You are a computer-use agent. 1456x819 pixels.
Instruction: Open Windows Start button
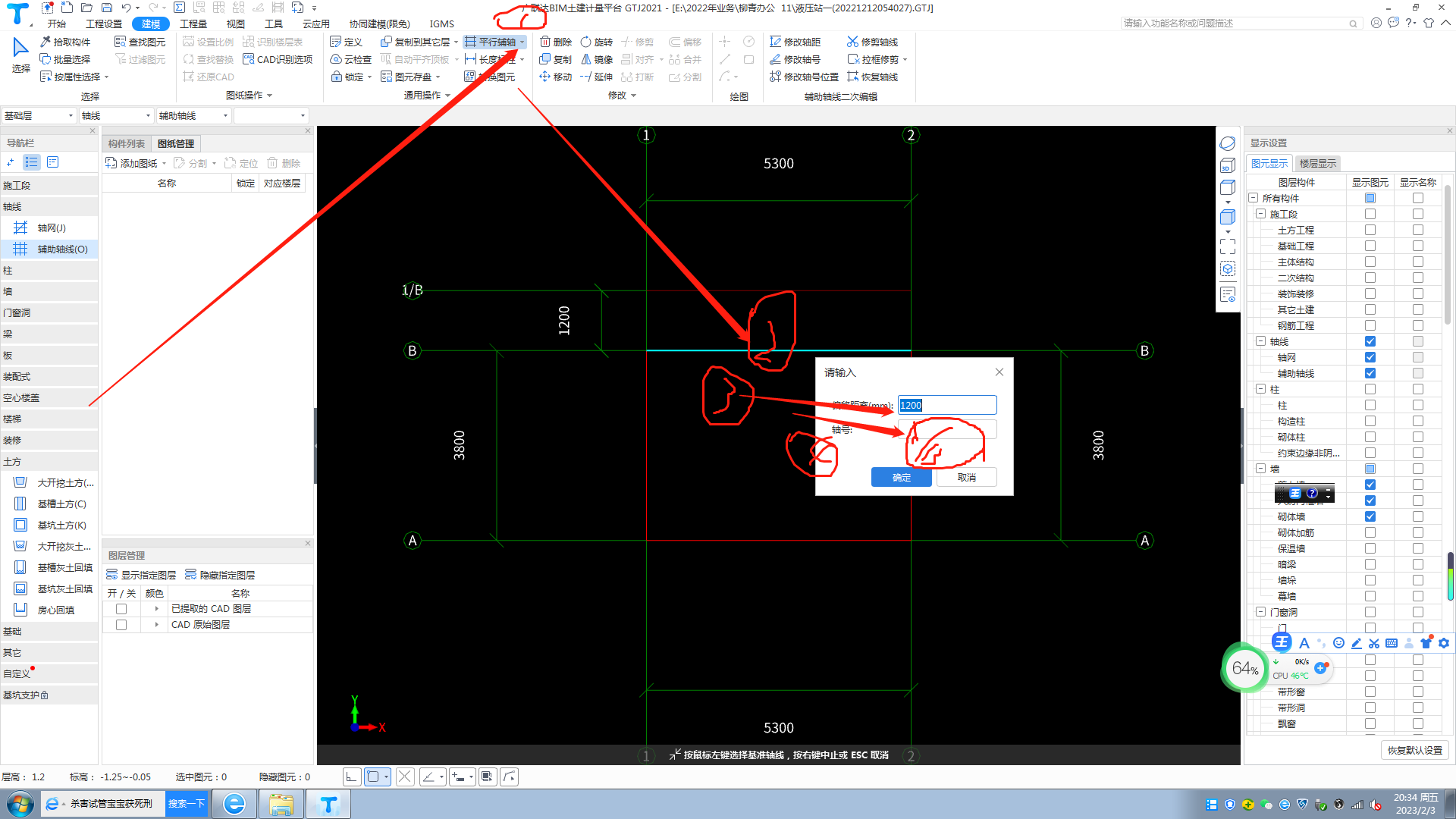click(x=20, y=804)
